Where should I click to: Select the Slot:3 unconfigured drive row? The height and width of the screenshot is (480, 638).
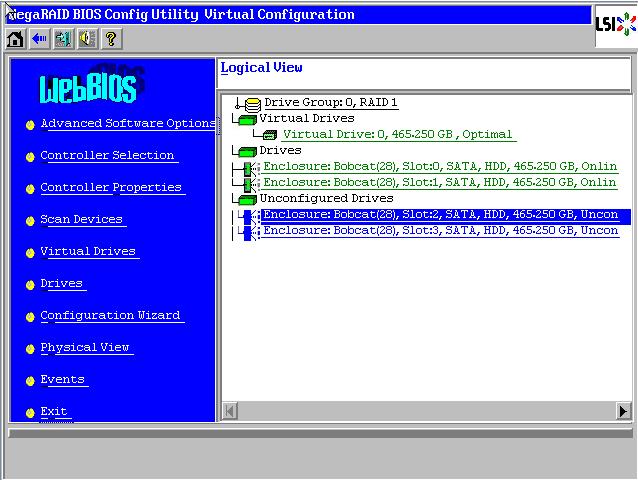coord(441,231)
